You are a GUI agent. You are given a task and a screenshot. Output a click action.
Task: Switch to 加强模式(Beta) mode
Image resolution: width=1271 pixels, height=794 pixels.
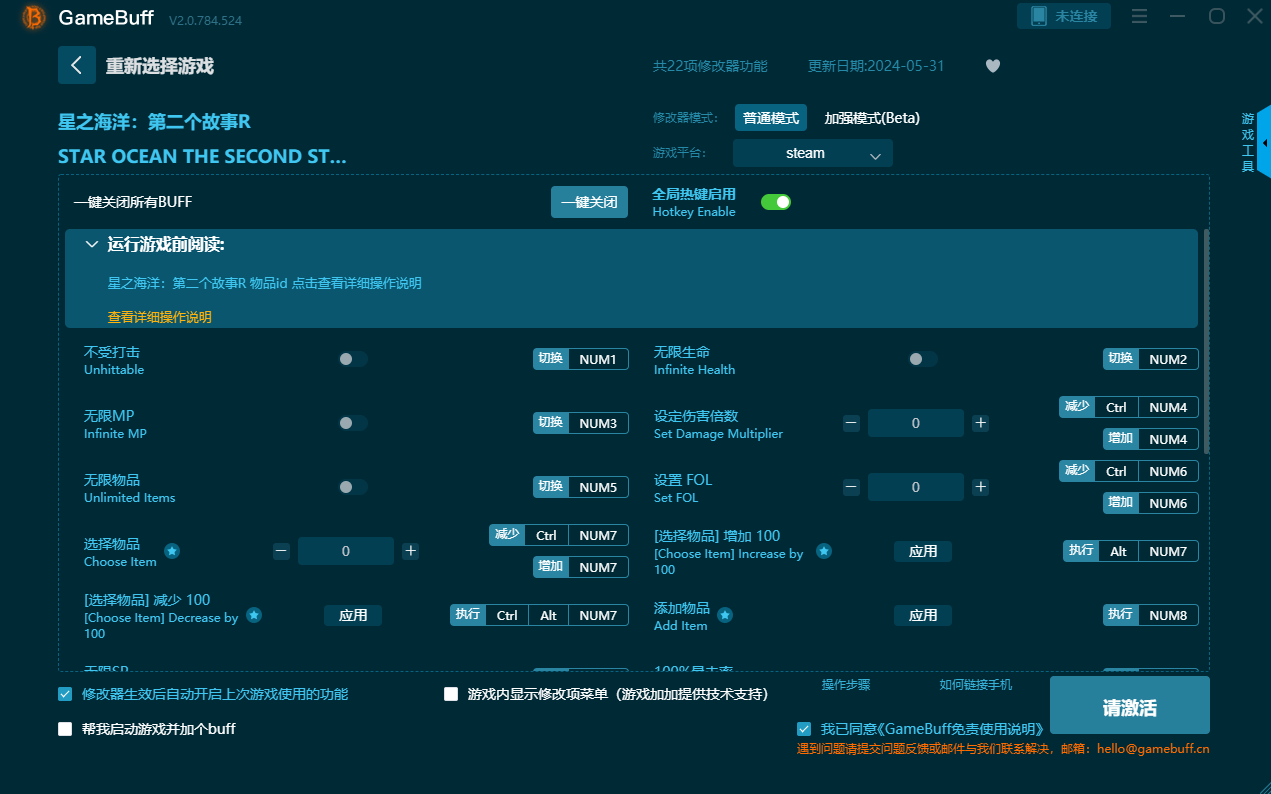871,118
